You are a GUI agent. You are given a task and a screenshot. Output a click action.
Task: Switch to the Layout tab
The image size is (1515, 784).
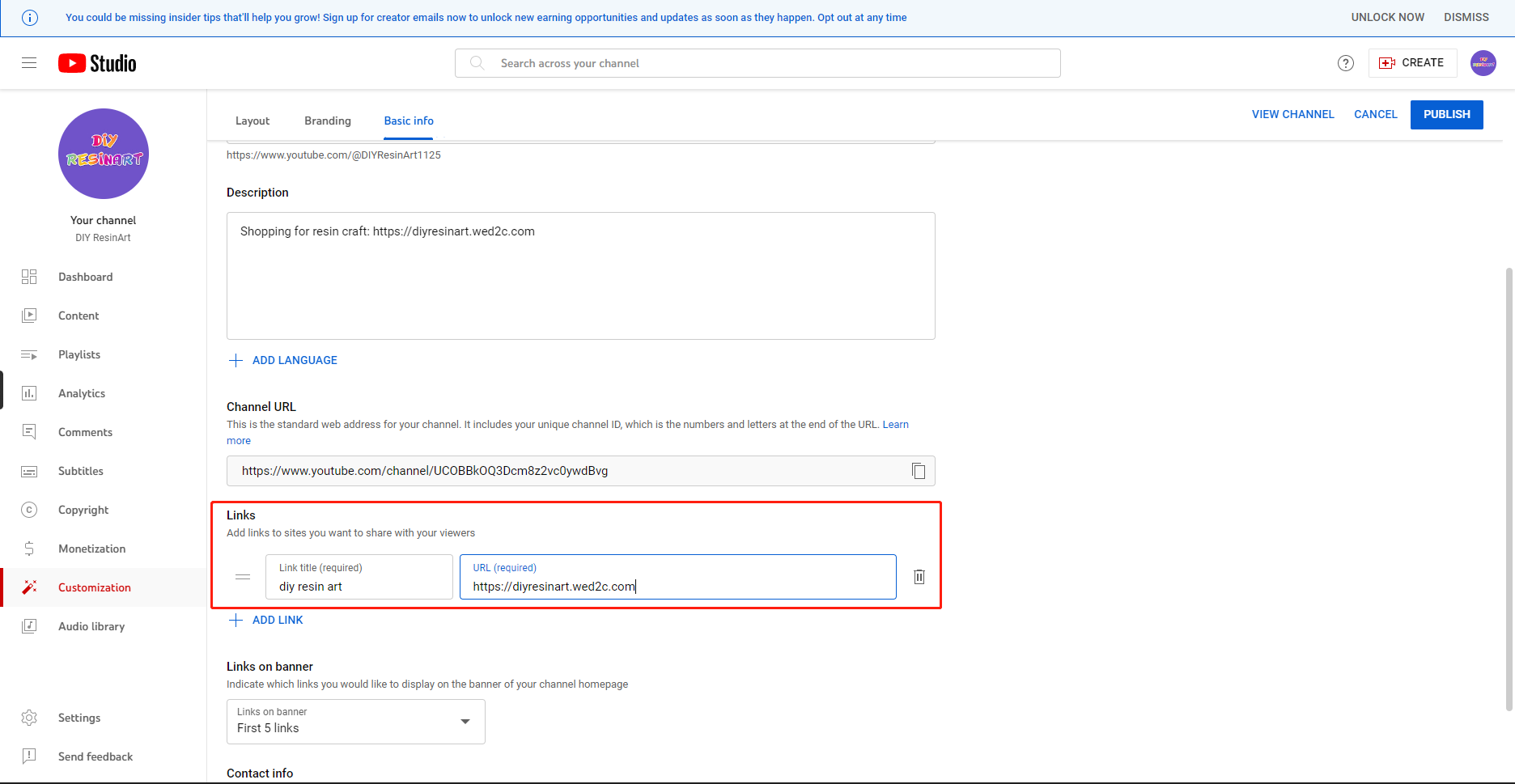click(x=252, y=121)
